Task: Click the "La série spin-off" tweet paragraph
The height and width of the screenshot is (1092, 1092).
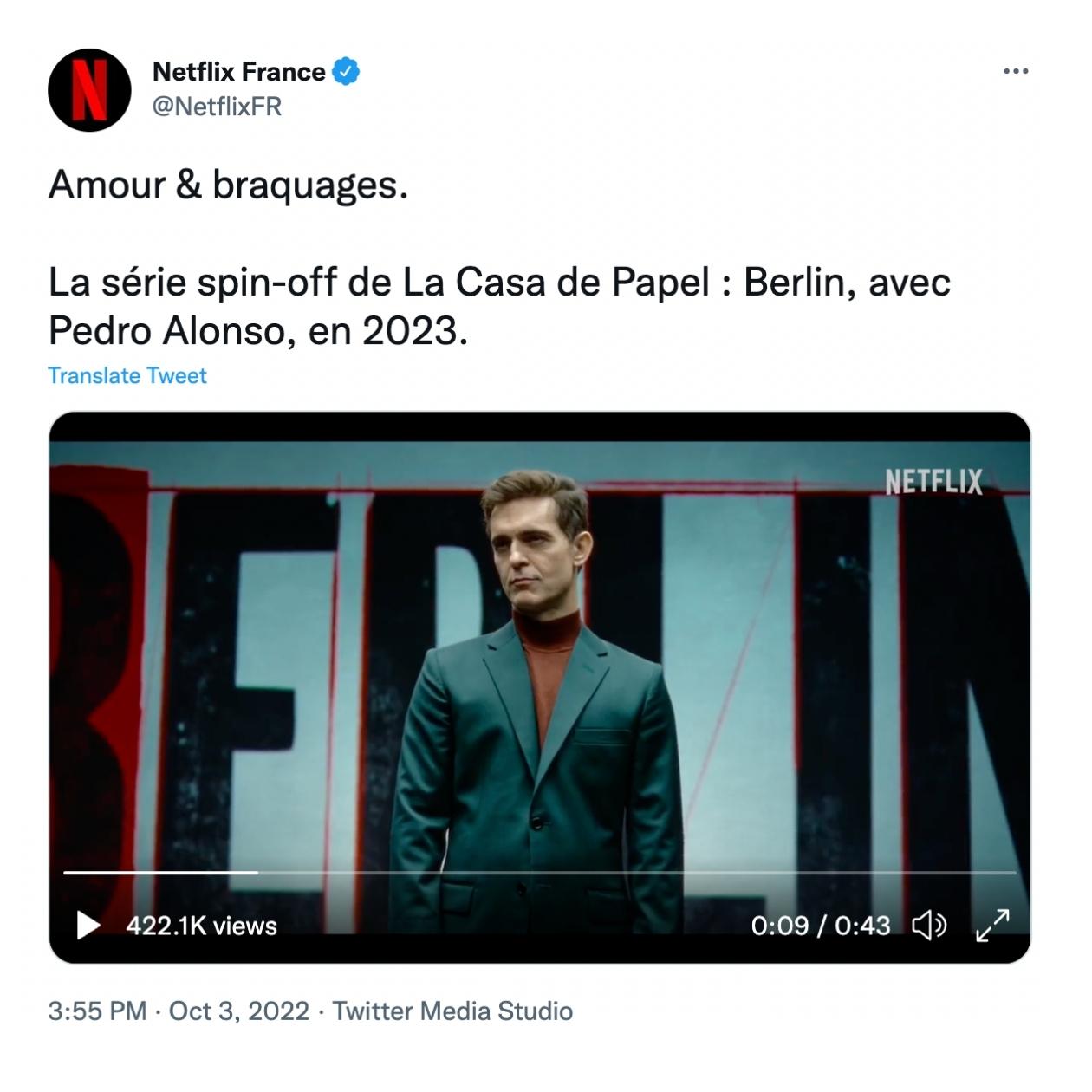Action: [499, 306]
